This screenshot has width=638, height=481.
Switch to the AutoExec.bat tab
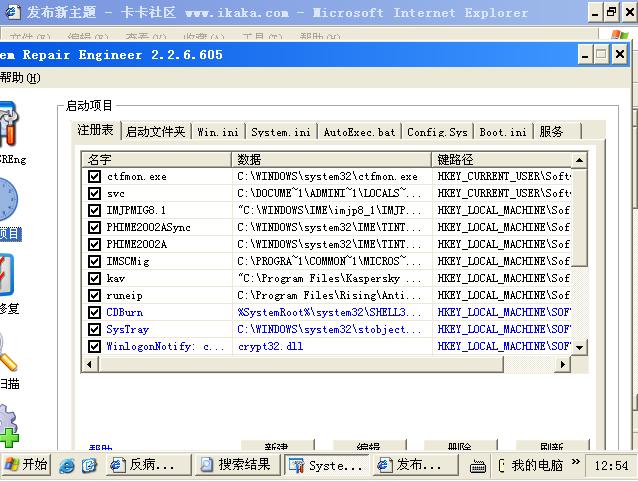click(359, 132)
